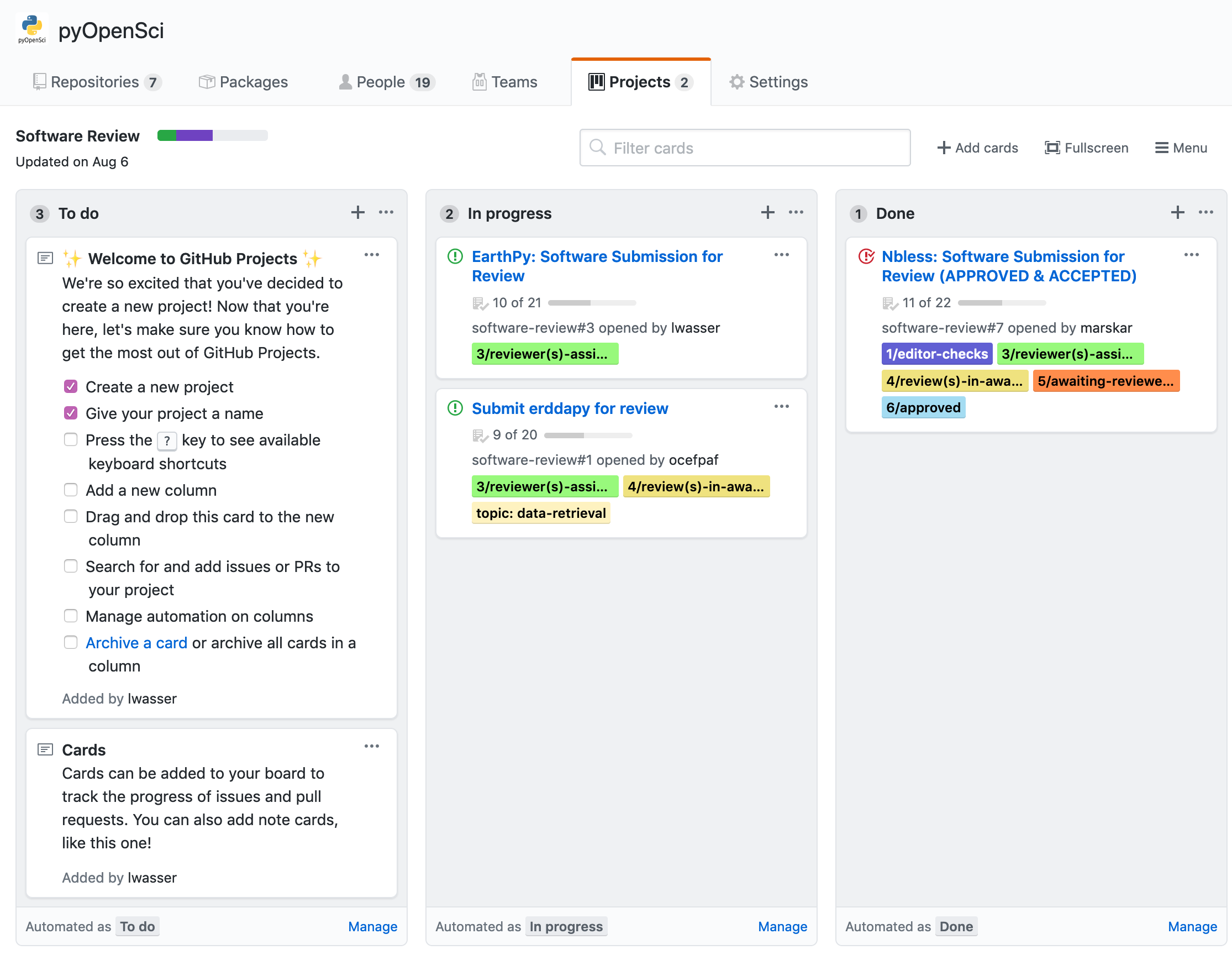1232x955 pixels.
Task: Click topic: data-retrieval label
Action: [541, 513]
